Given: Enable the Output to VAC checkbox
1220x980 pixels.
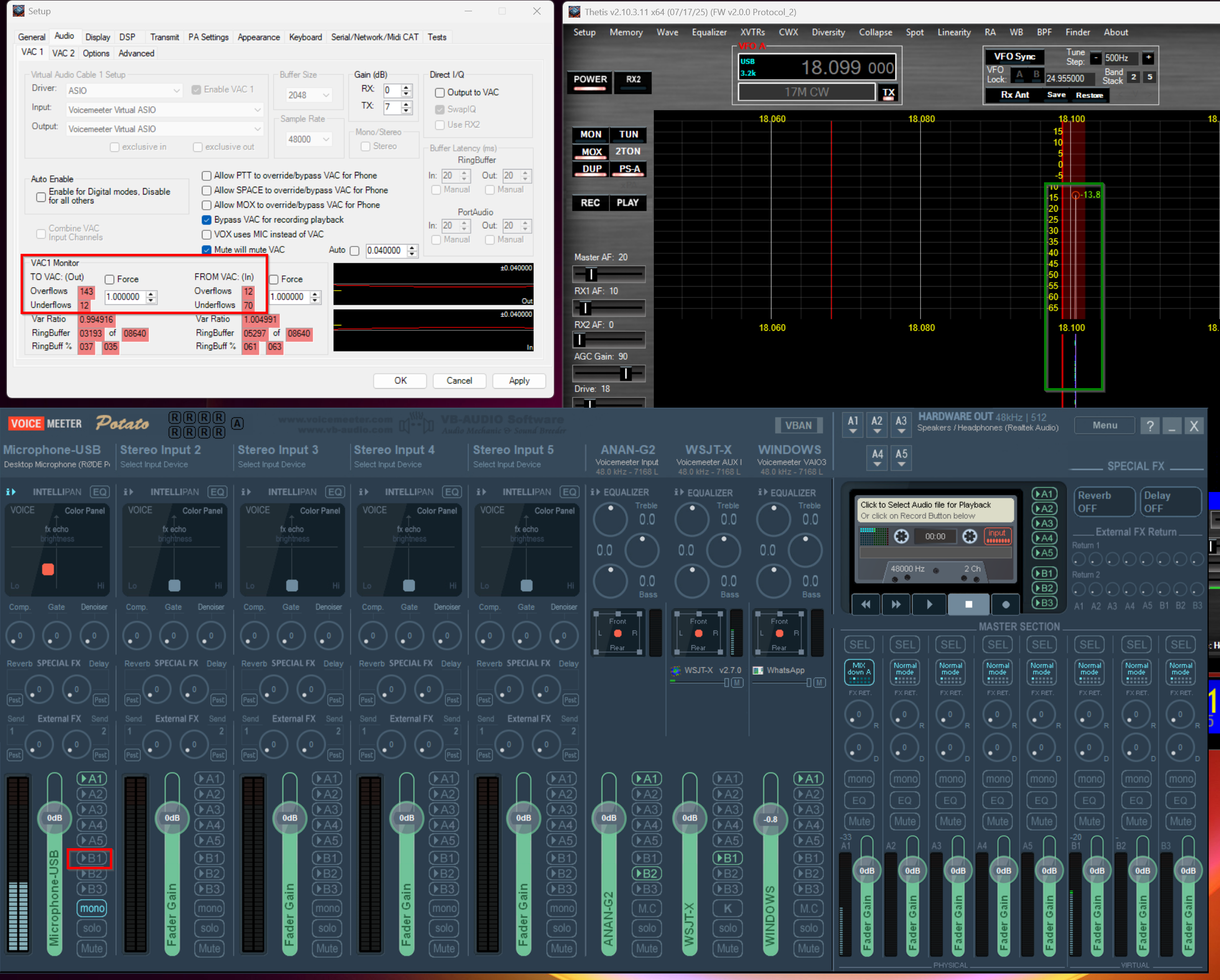Looking at the screenshot, I should click(x=440, y=92).
